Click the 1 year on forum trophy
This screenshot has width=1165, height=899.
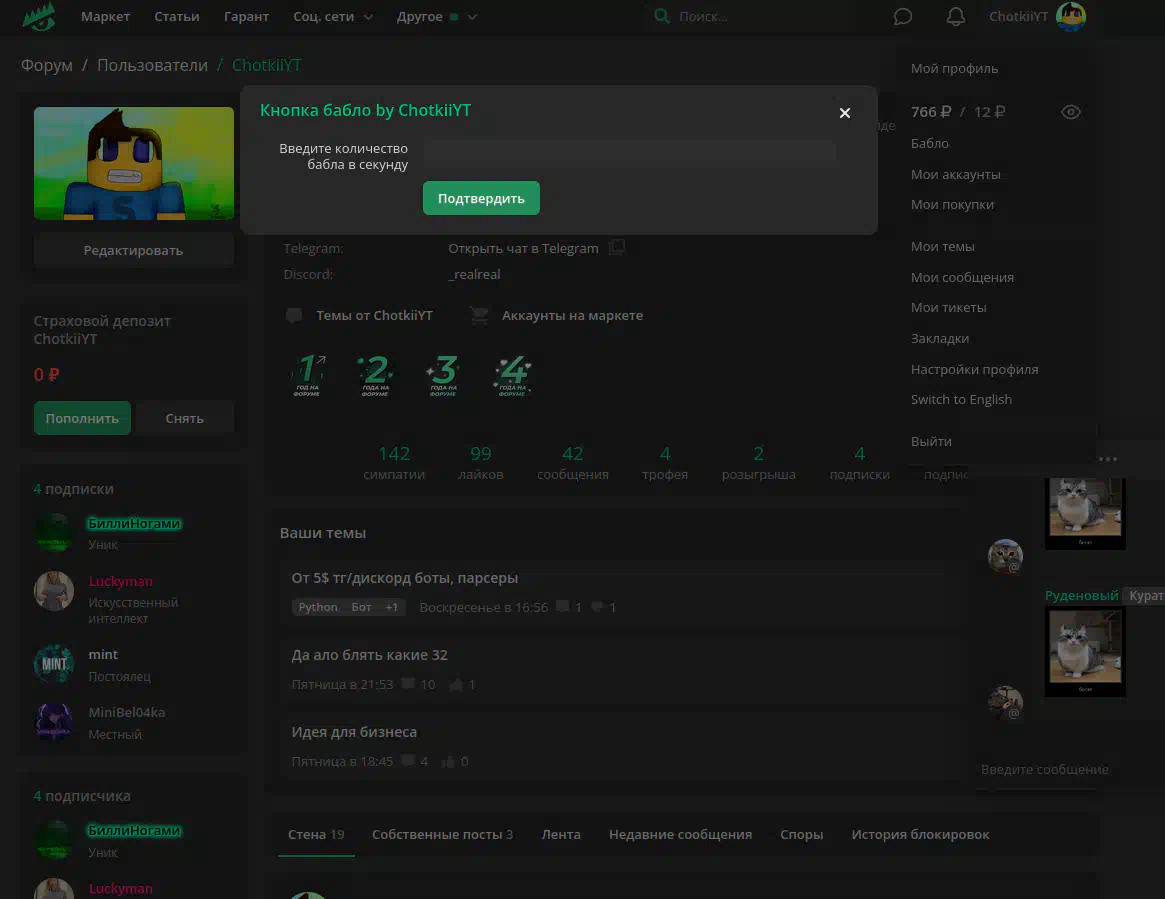[309, 375]
